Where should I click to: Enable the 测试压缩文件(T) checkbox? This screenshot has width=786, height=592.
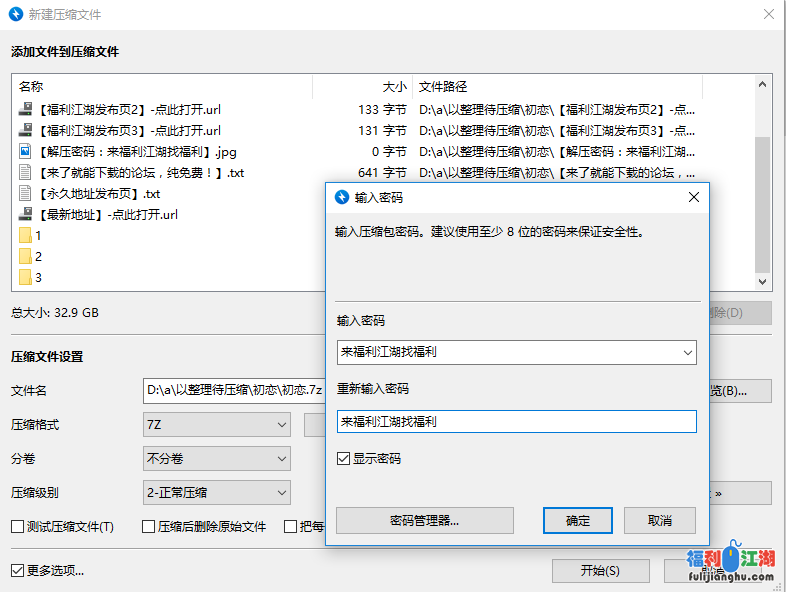[x=18, y=527]
